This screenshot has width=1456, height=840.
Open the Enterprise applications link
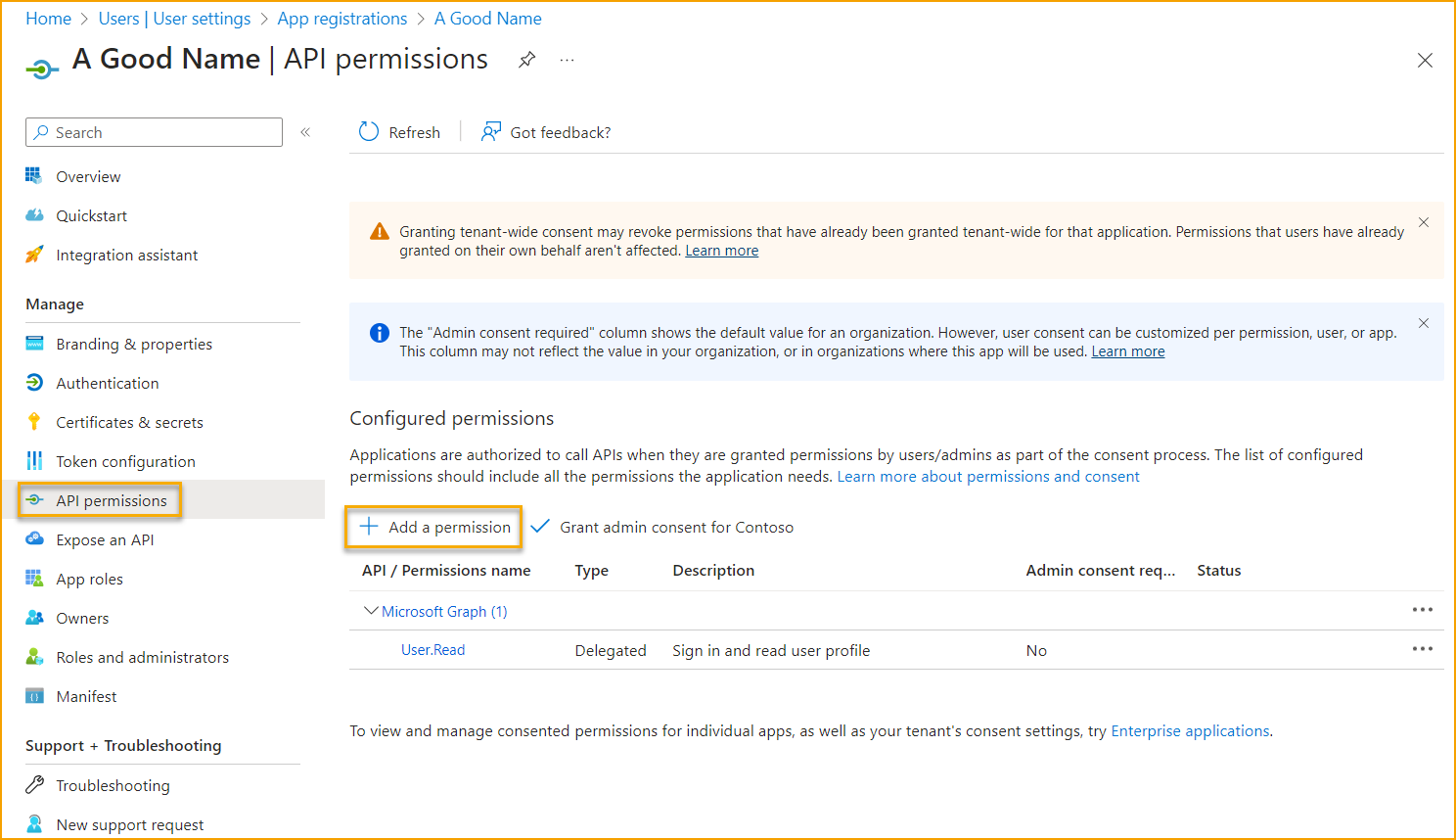(1190, 730)
